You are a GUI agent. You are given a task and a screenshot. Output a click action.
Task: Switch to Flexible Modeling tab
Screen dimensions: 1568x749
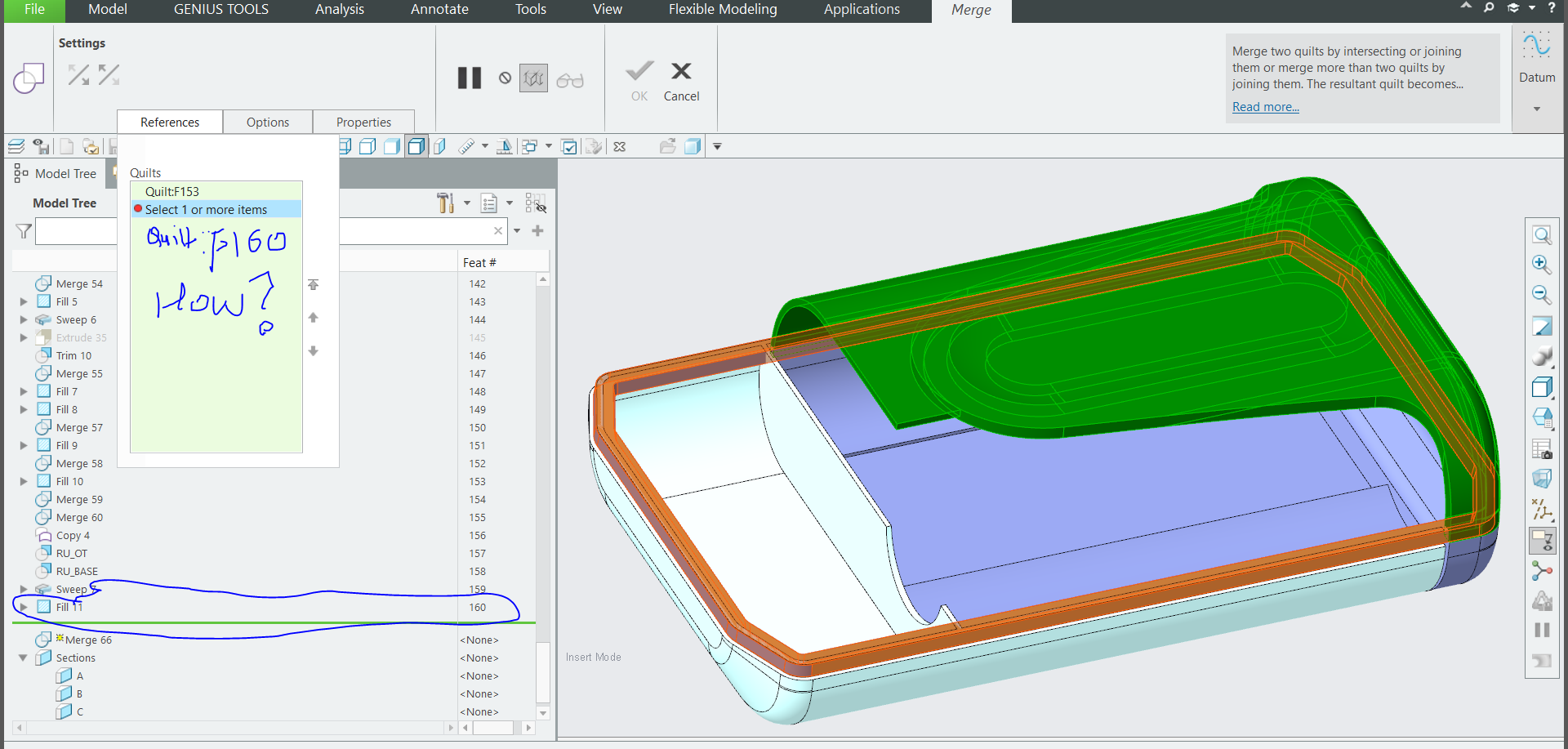[x=723, y=10]
